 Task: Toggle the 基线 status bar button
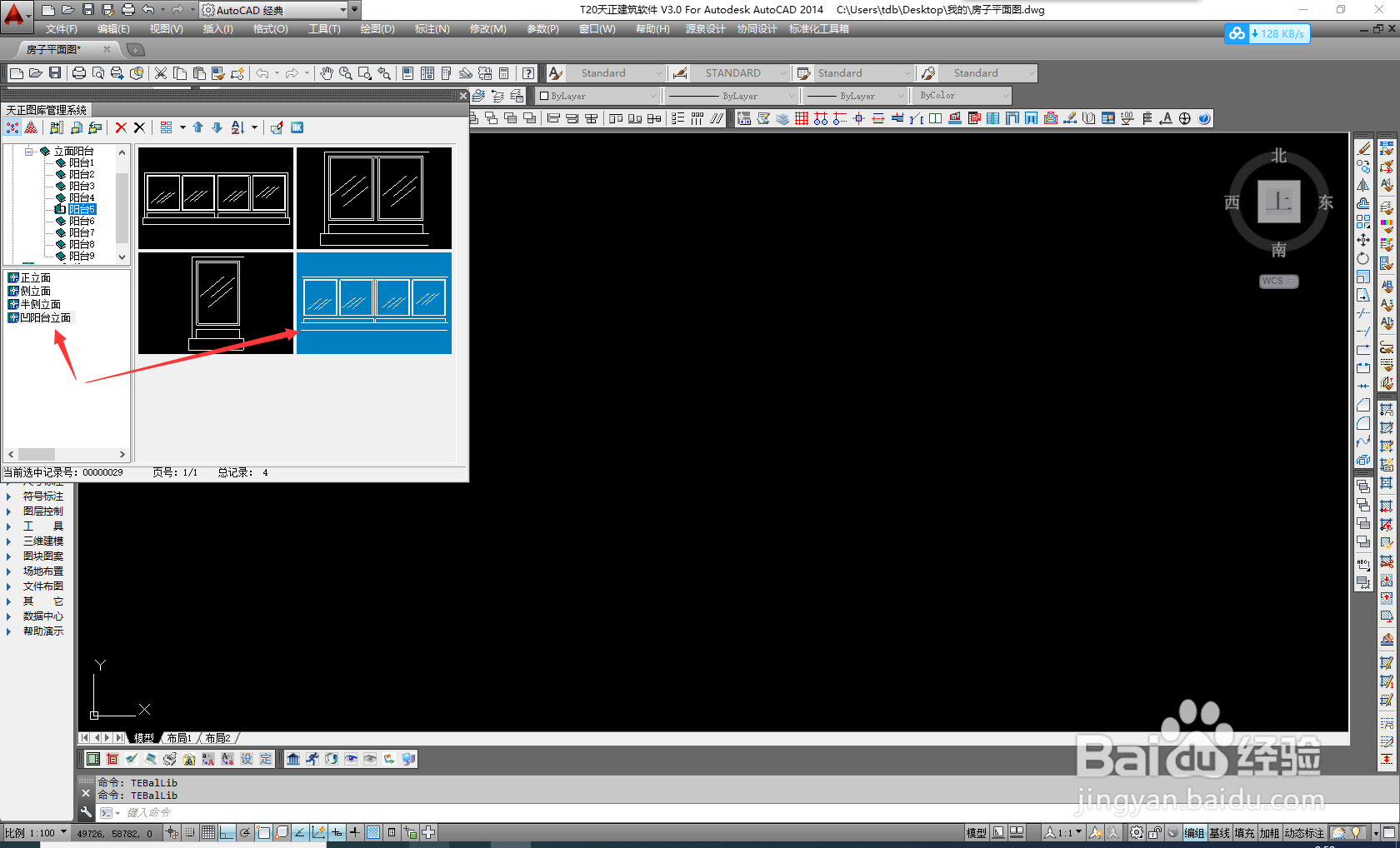1219,833
